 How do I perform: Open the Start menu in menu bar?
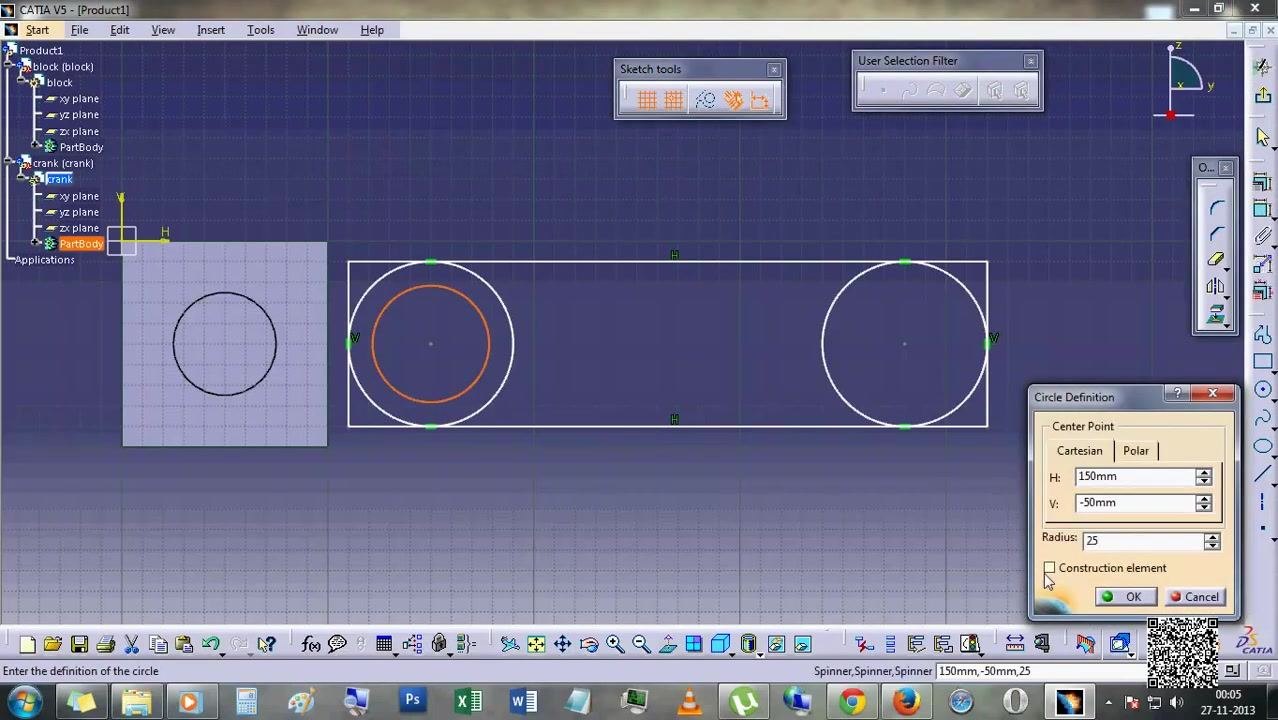point(37,30)
